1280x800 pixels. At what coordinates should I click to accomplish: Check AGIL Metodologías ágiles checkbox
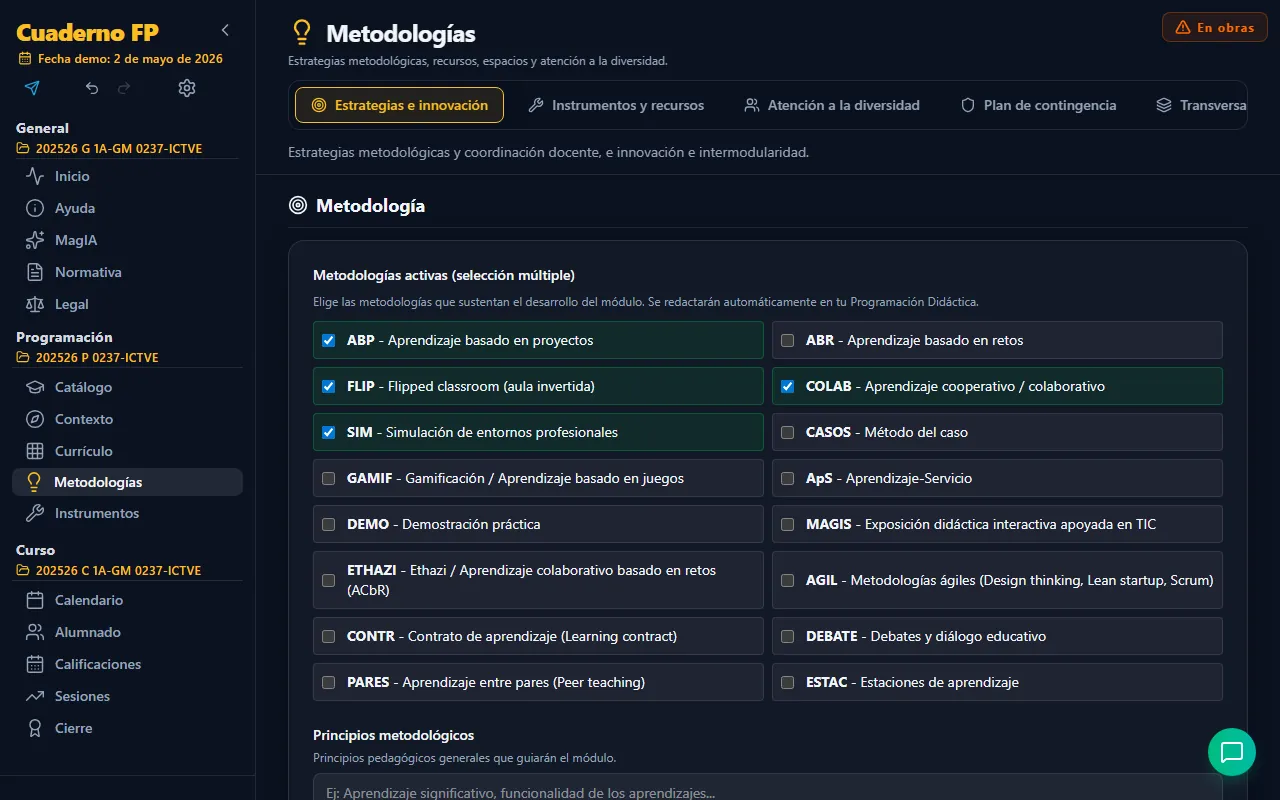(787, 580)
